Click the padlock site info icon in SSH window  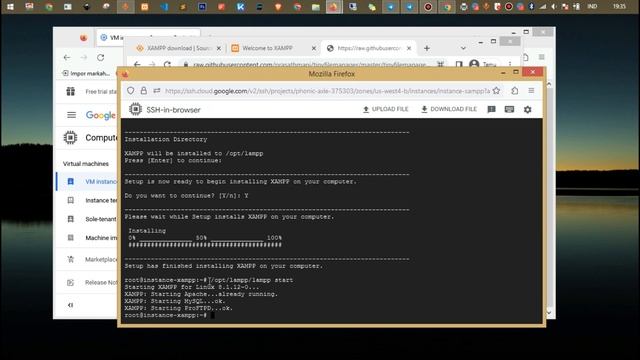[x=144, y=91]
